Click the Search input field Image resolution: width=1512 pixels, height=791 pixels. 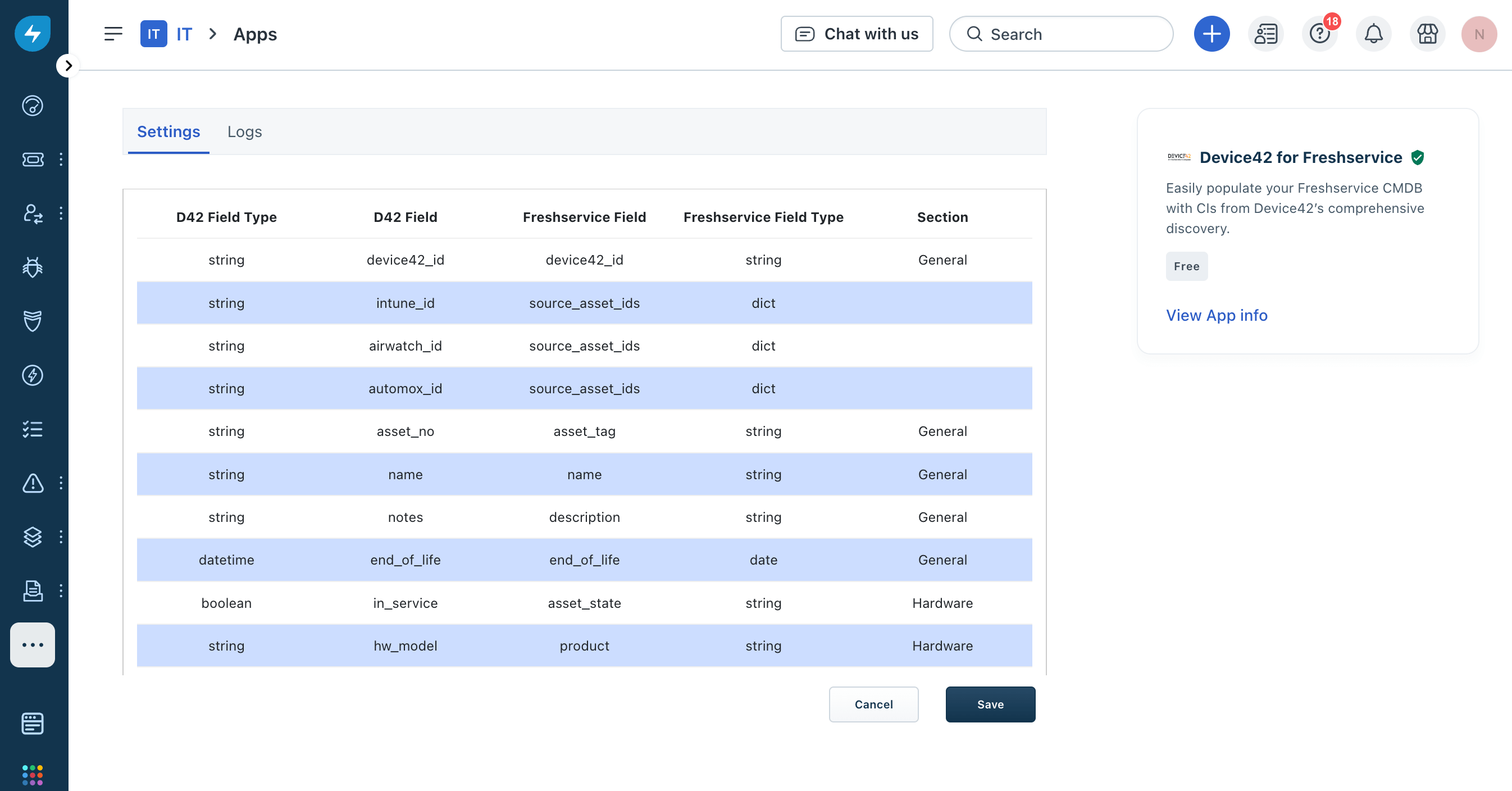[x=1060, y=34]
